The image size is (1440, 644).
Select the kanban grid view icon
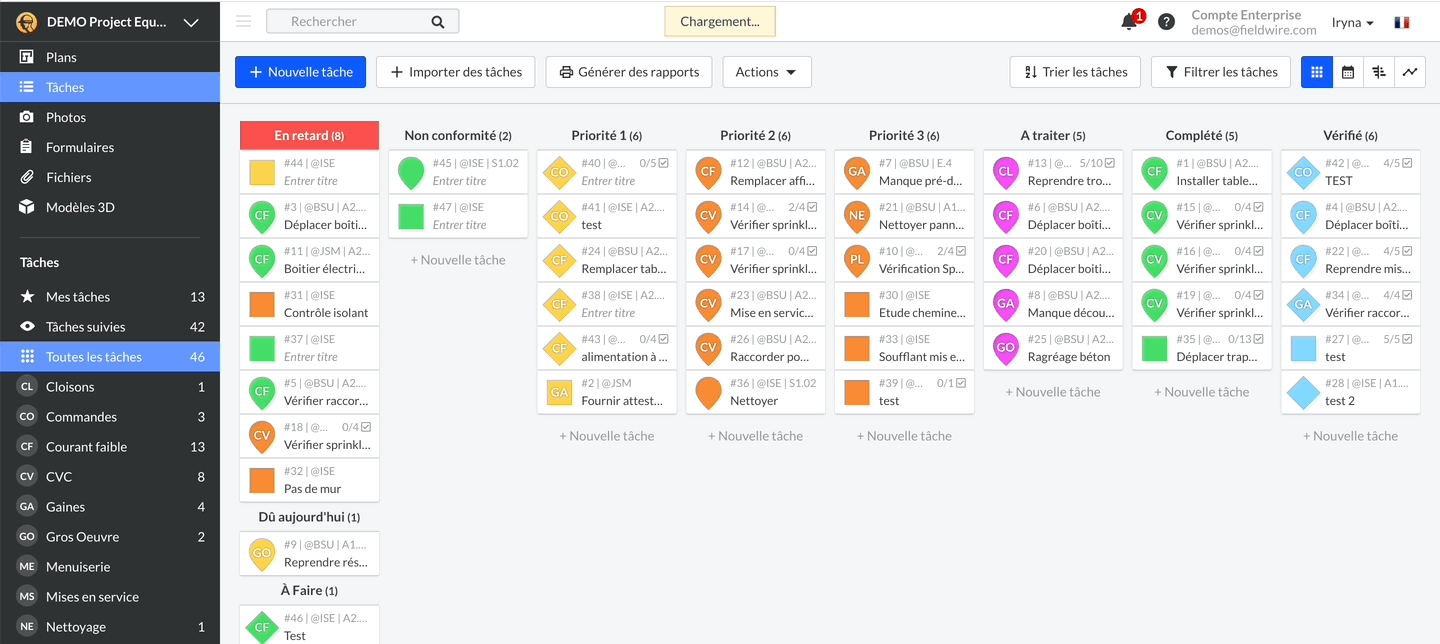(x=1317, y=72)
